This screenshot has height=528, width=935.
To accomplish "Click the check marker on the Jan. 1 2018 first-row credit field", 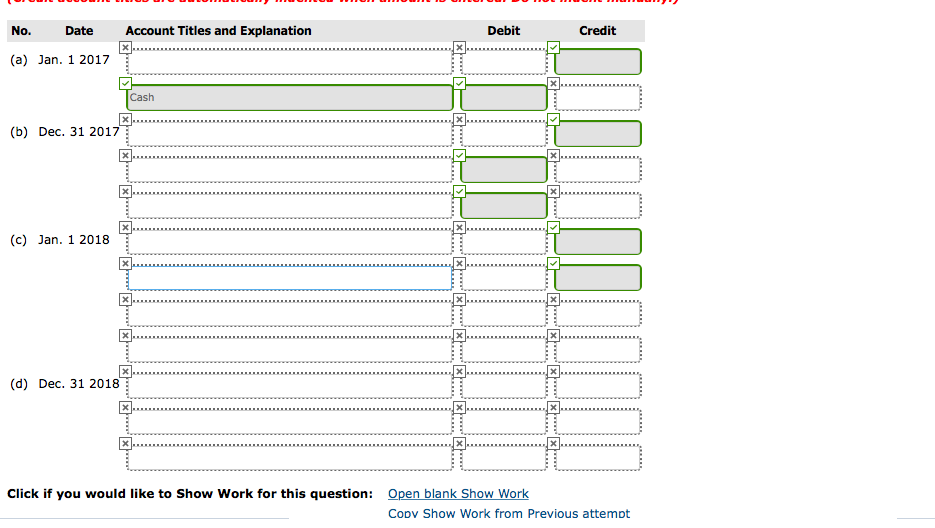I will [x=553, y=228].
